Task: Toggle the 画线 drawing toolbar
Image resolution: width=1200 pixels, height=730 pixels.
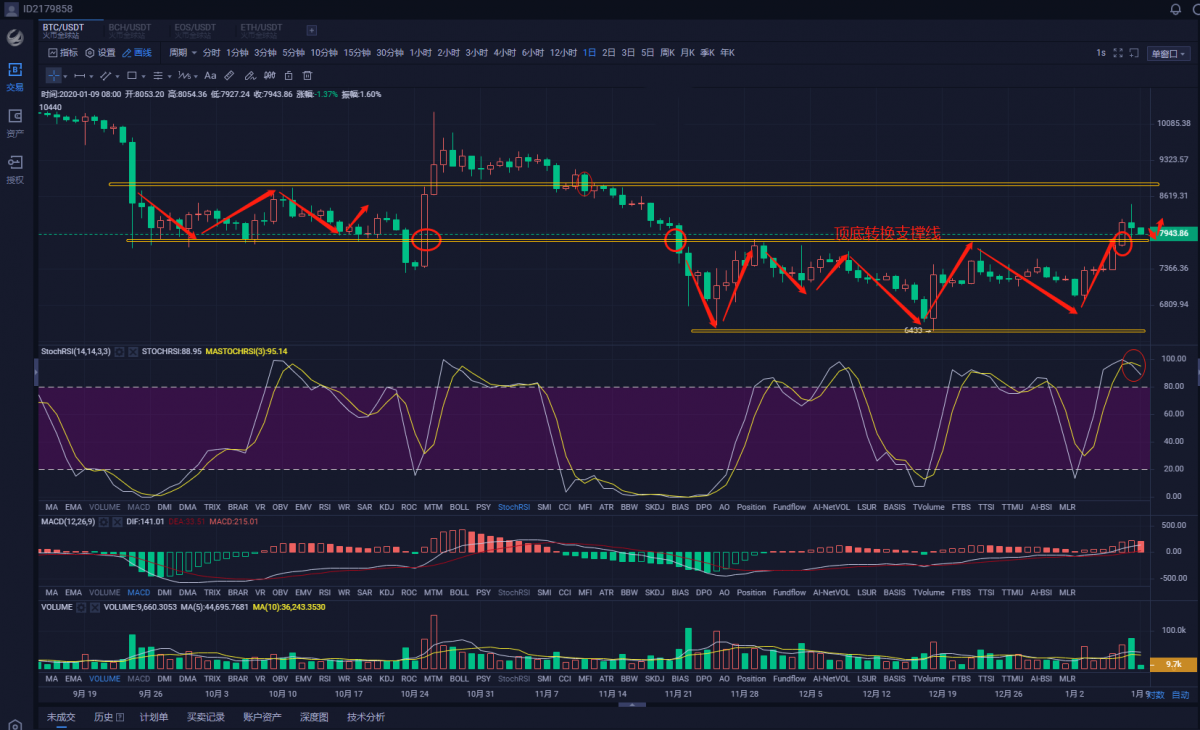Action: (x=137, y=53)
